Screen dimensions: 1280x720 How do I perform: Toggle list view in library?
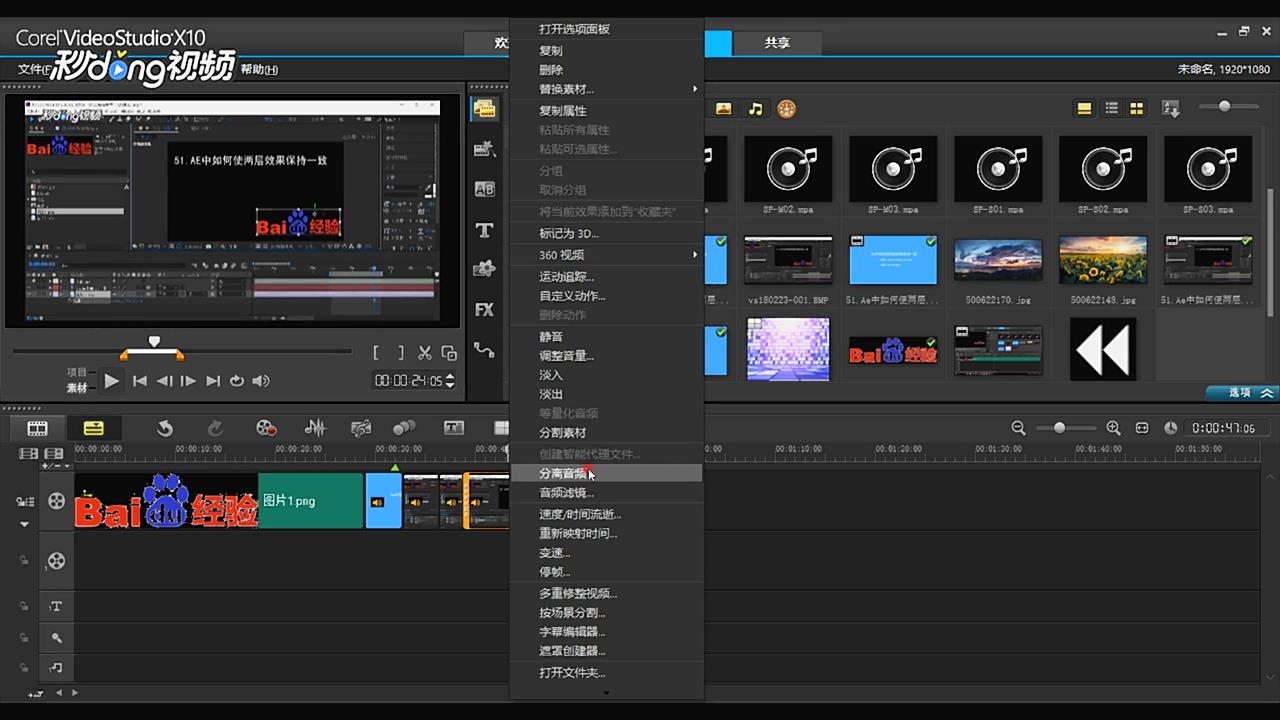[x=1111, y=108]
